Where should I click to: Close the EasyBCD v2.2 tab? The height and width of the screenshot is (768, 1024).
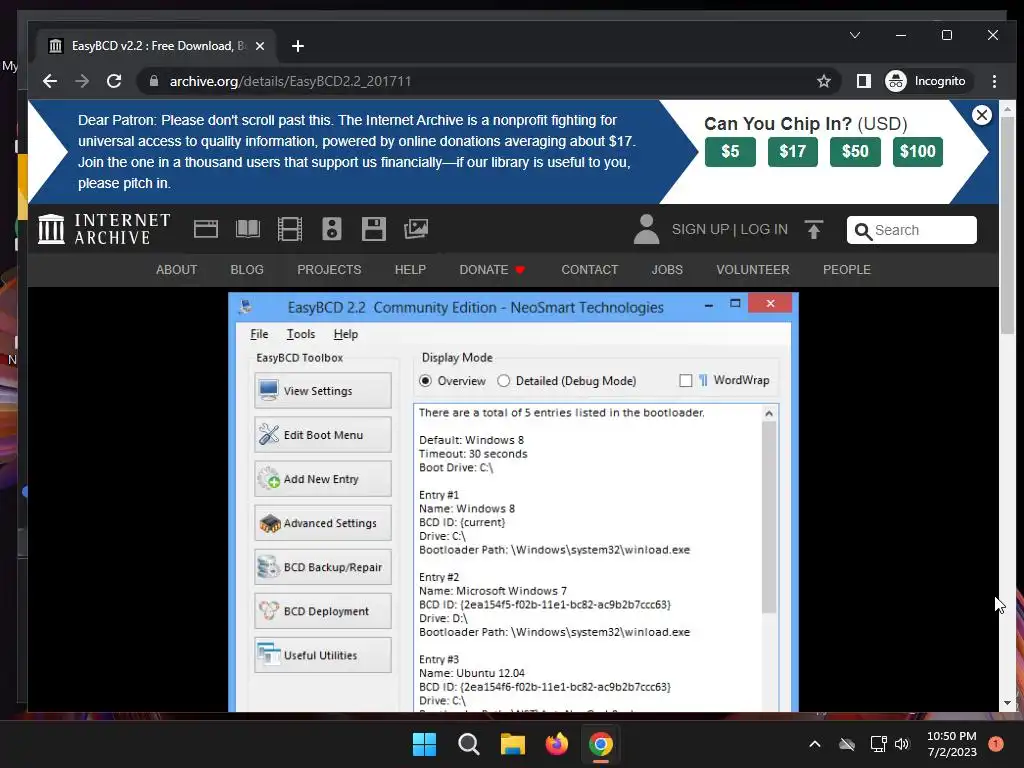(260, 46)
